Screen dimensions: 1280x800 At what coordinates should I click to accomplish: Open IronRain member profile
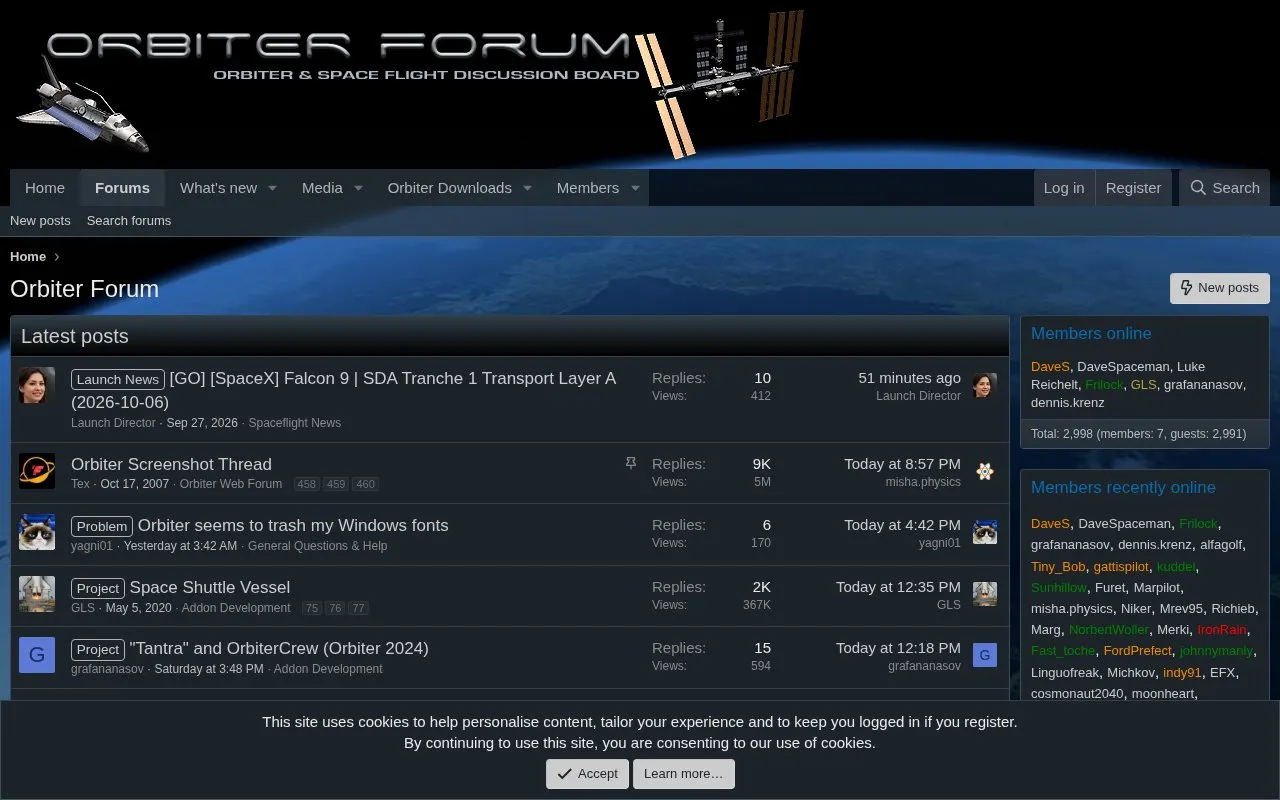[1222, 630]
